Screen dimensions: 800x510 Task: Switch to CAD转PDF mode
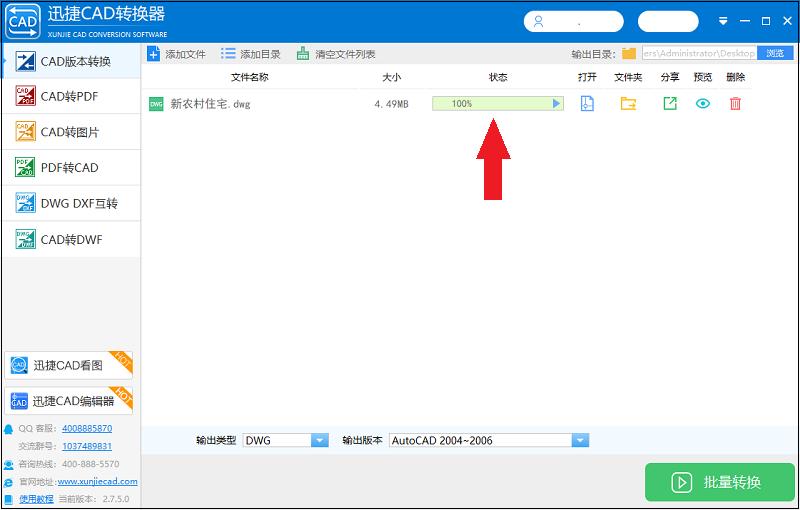point(71,96)
